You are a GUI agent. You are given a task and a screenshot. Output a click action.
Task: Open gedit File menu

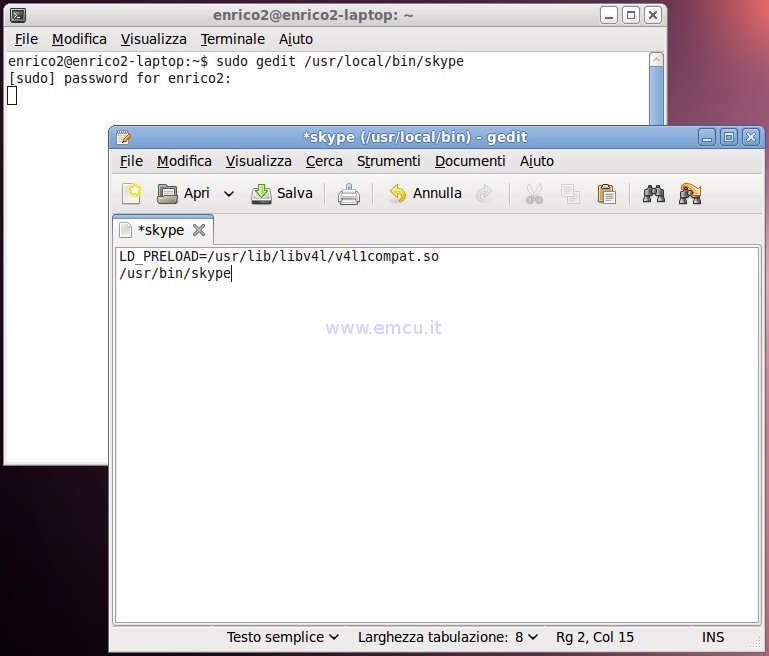tap(131, 161)
